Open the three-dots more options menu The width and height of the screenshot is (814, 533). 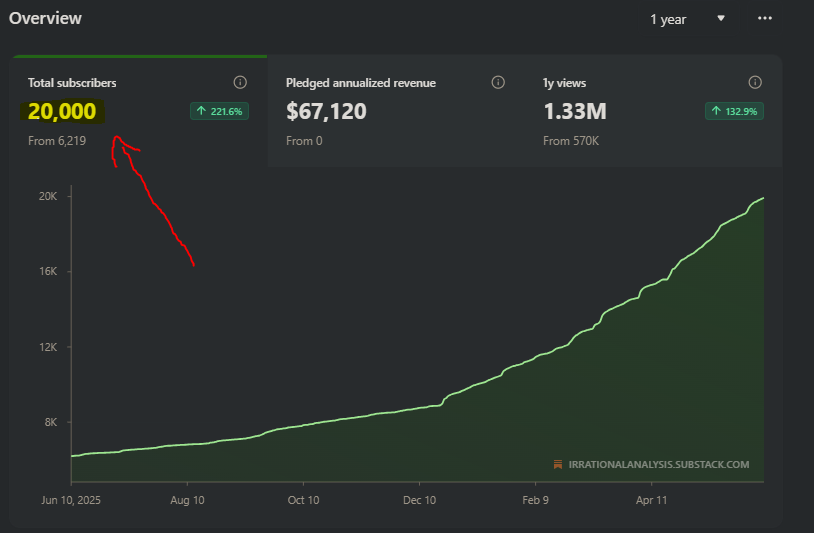(765, 18)
